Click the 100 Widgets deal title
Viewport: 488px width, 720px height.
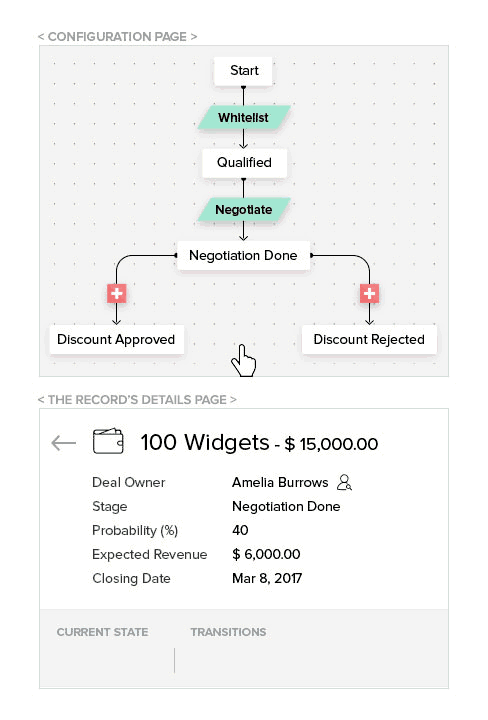coord(205,442)
